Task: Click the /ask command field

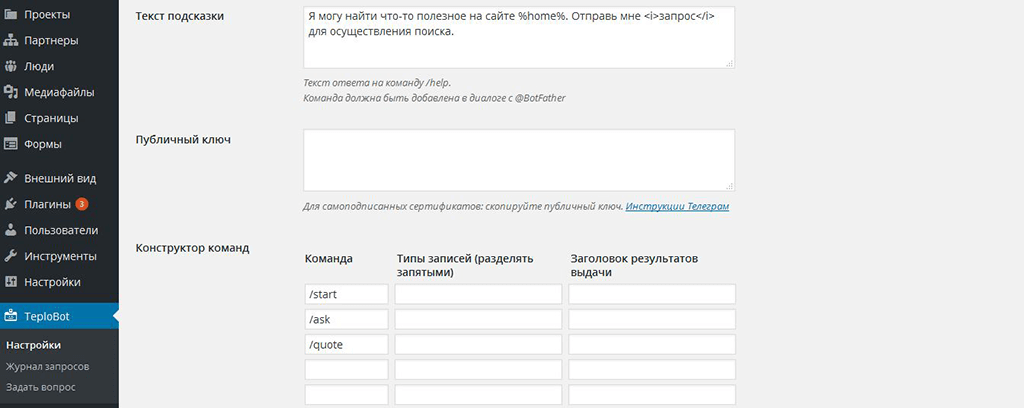Action: click(x=347, y=319)
